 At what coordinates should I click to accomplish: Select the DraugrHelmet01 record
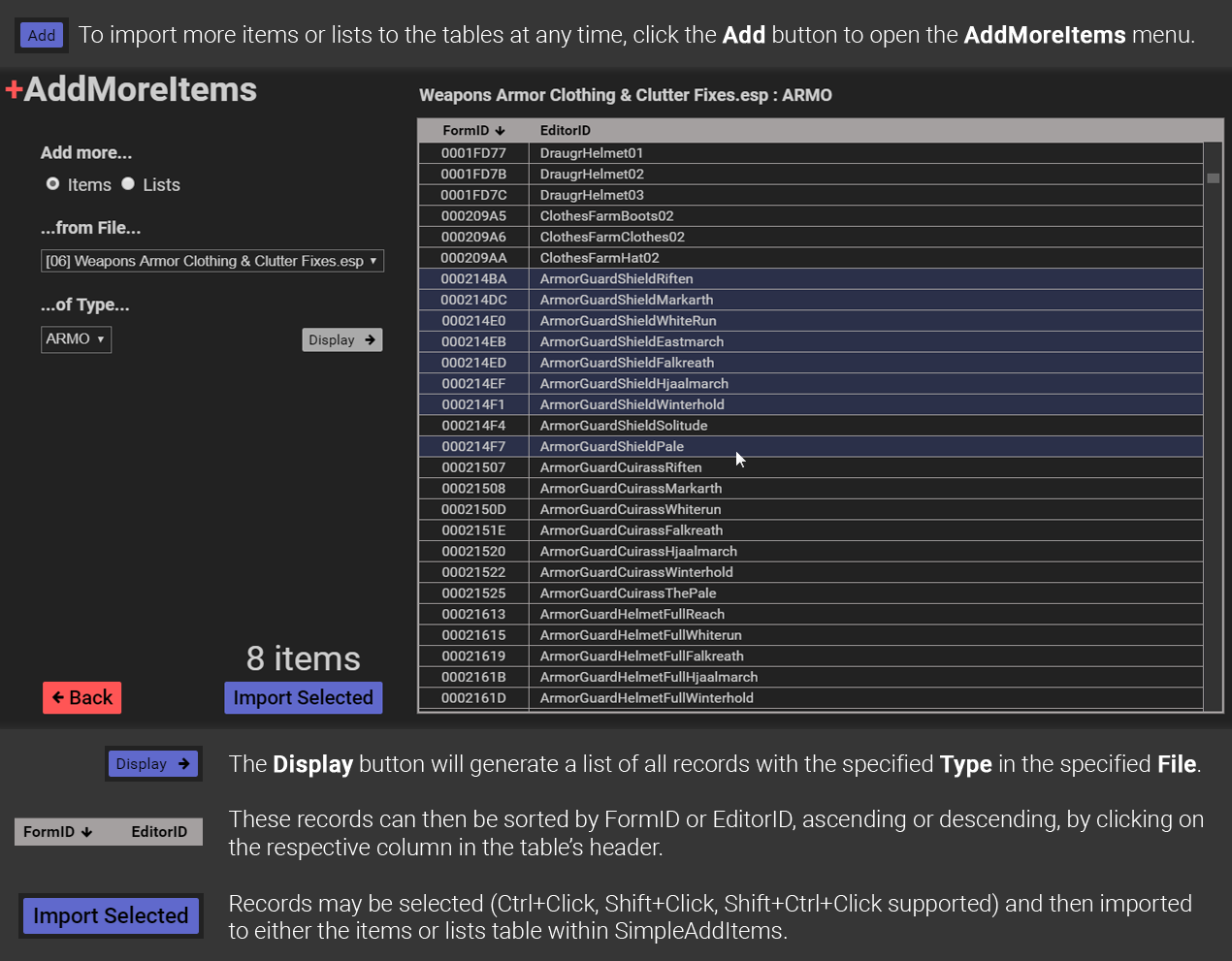click(592, 153)
